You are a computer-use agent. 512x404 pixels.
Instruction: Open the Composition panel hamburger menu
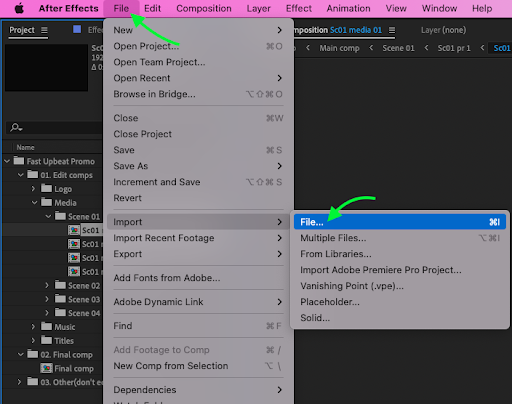392,30
